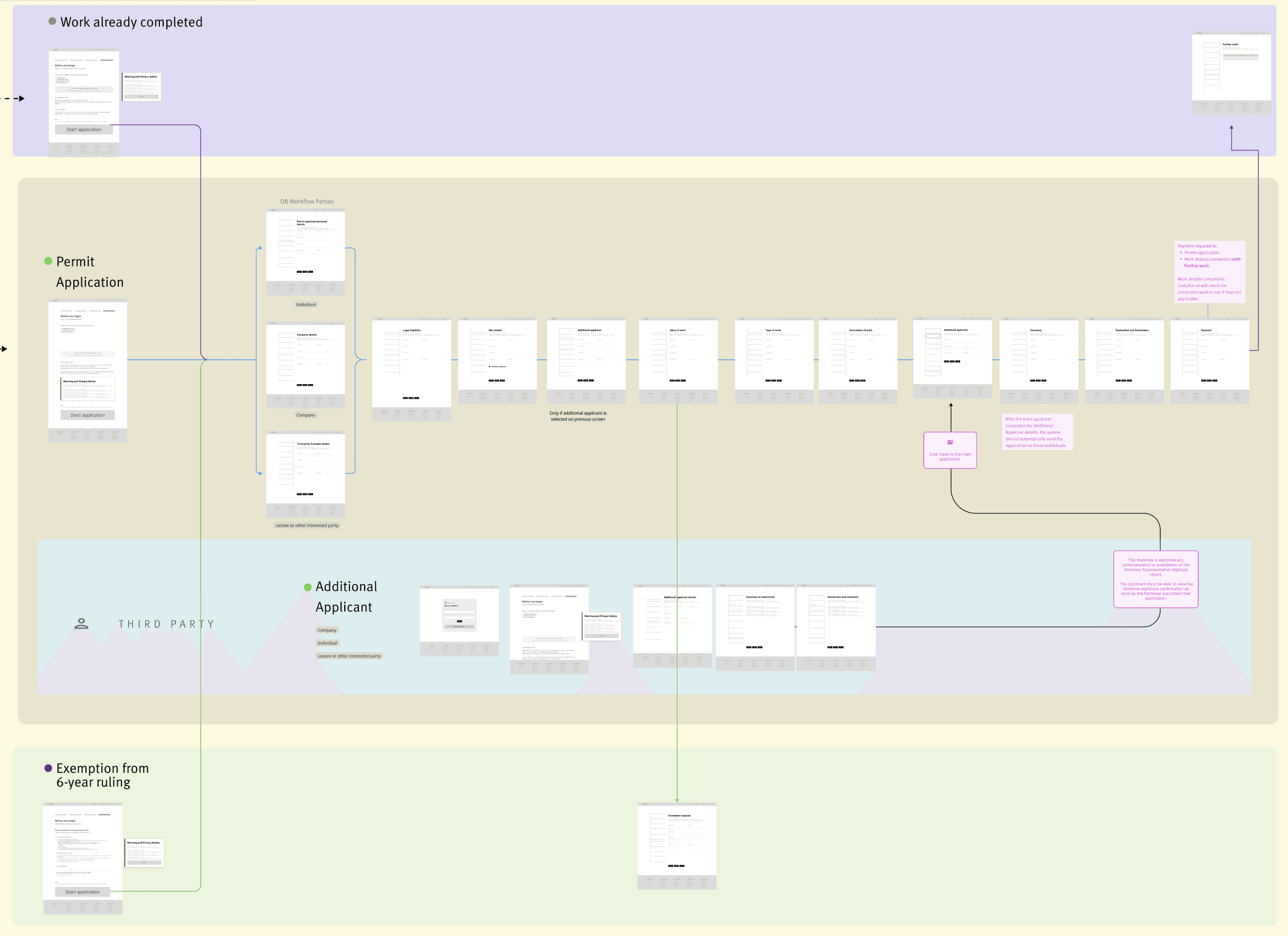Image resolution: width=1288 pixels, height=936 pixels.
Task: Select the Individual tag under Additional Applicant
Action: [327, 643]
